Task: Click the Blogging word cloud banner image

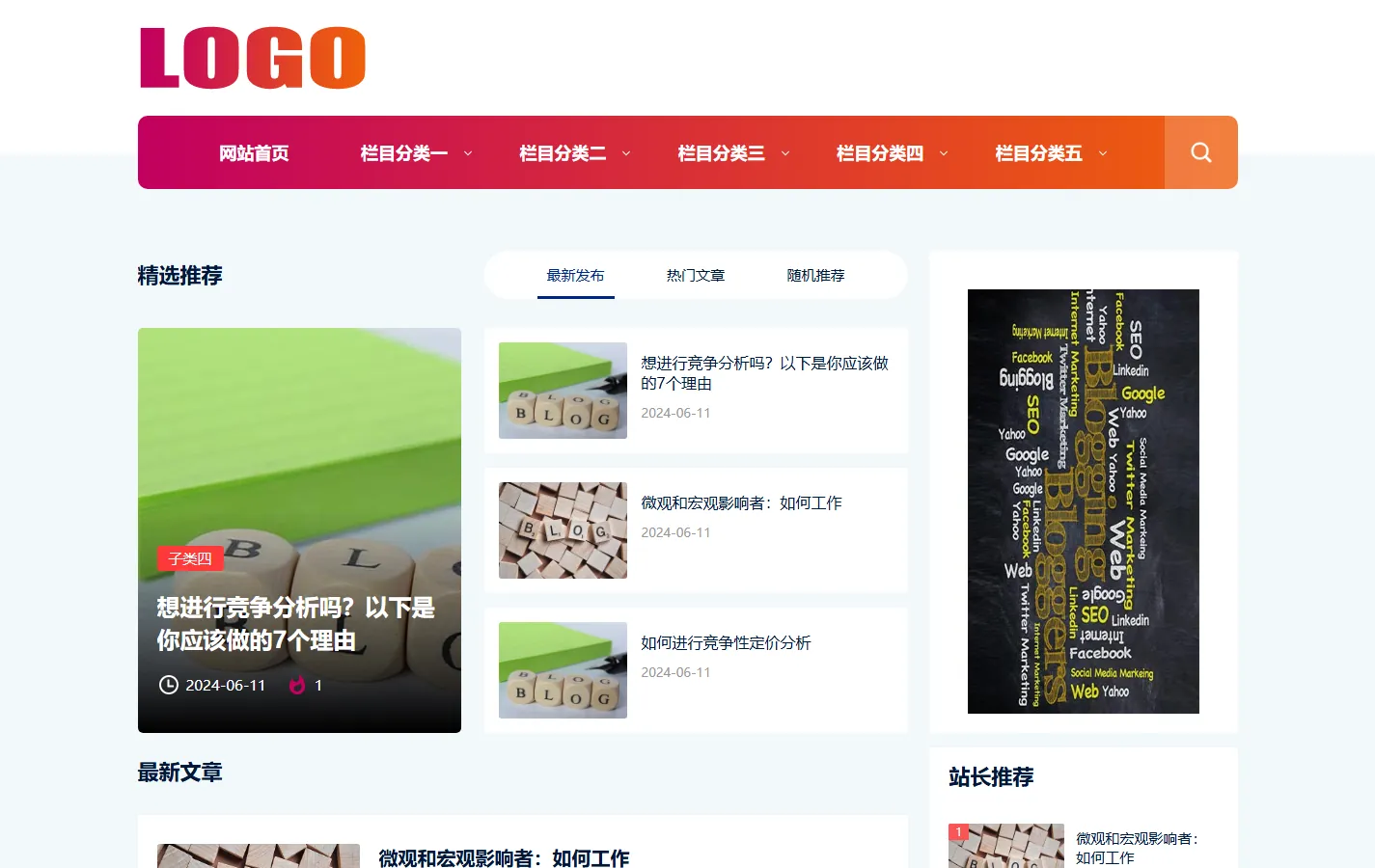Action: [x=1084, y=502]
